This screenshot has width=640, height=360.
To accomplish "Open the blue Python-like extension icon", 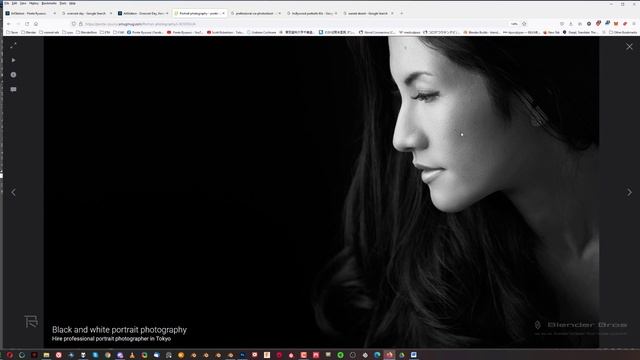I will pyautogui.click(x=607, y=23).
